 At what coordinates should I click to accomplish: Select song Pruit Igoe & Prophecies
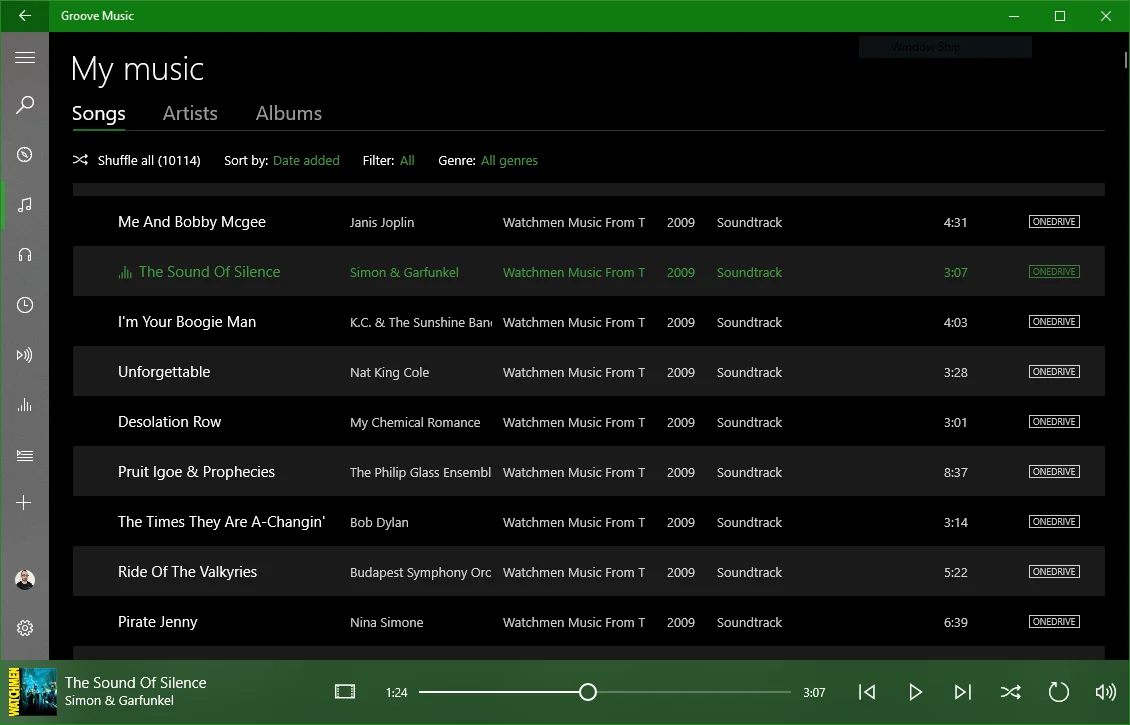pyautogui.click(x=588, y=471)
